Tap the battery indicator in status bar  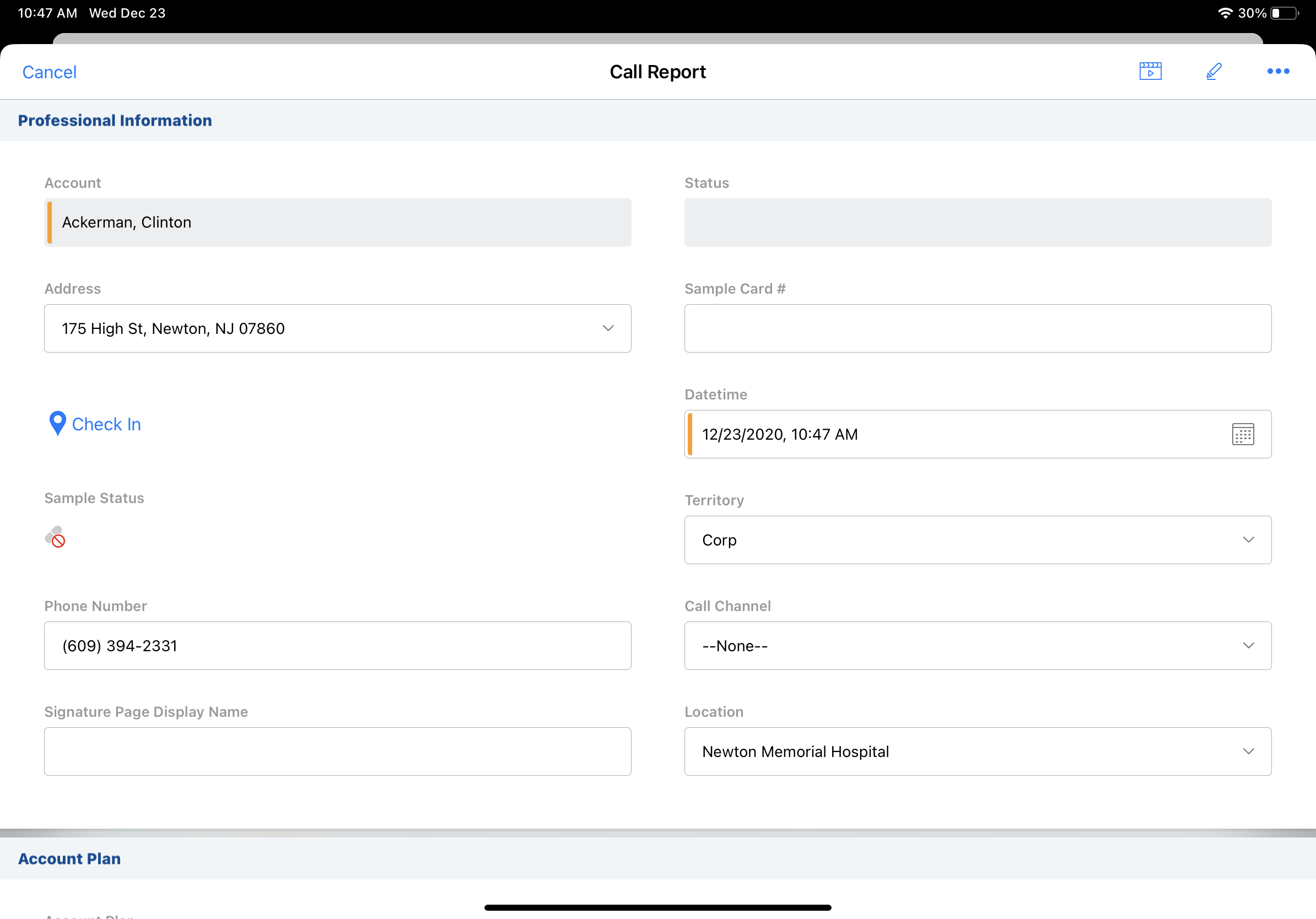[x=1285, y=13]
